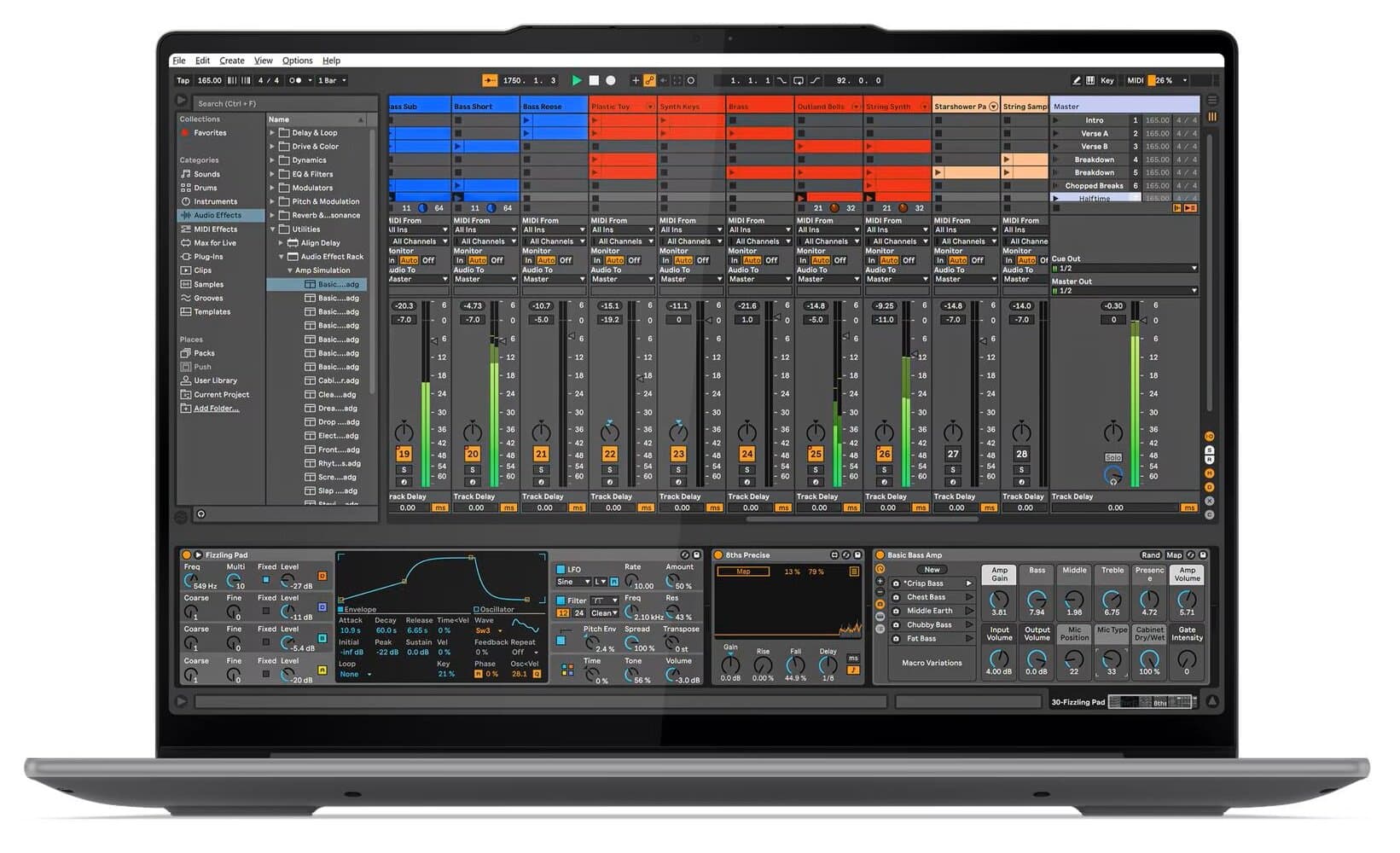
Task: Toggle the metronome button next to 4/4
Action: click(x=296, y=80)
